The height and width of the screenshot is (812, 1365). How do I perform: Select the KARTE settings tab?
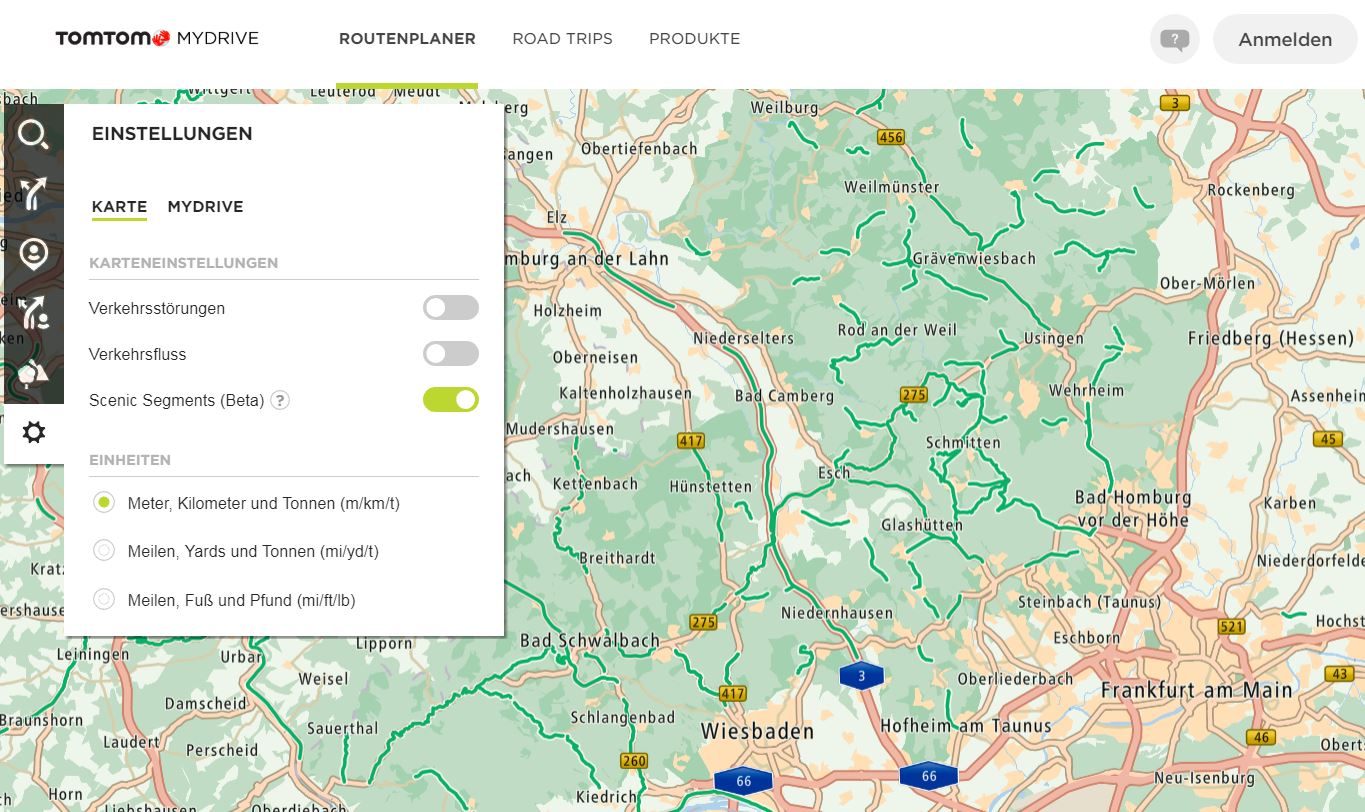[119, 207]
